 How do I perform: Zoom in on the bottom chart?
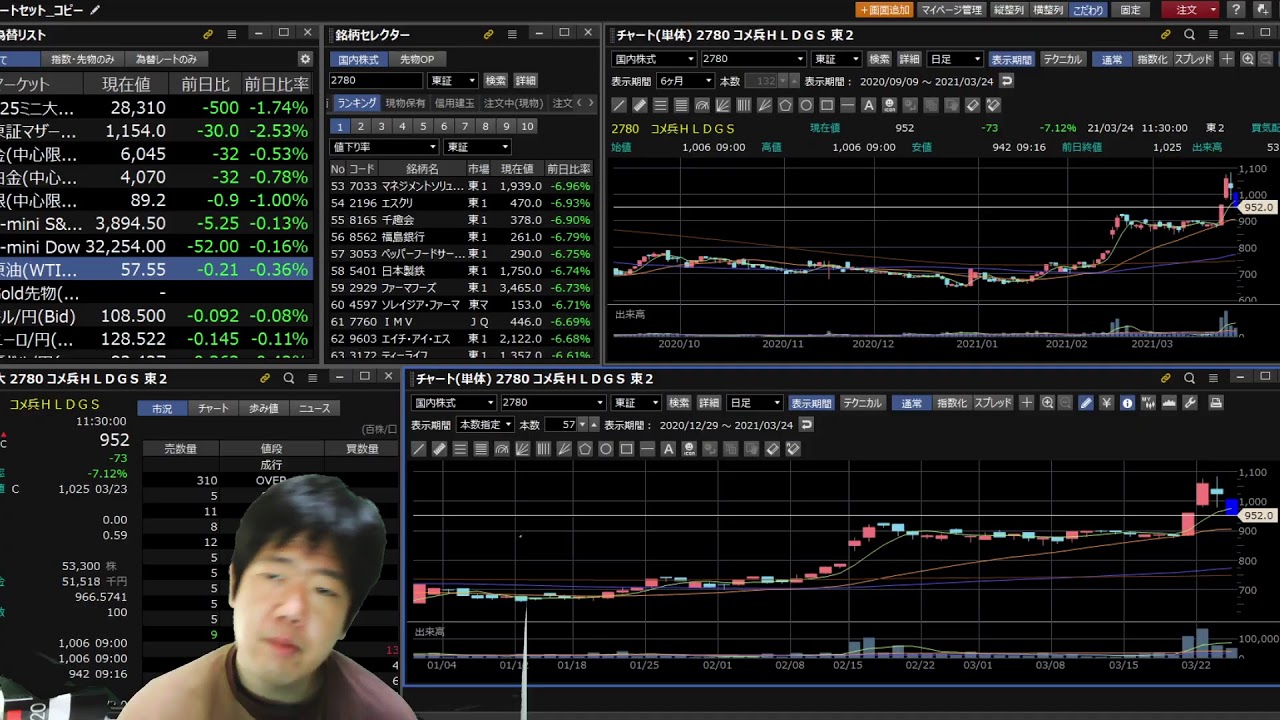point(1047,403)
